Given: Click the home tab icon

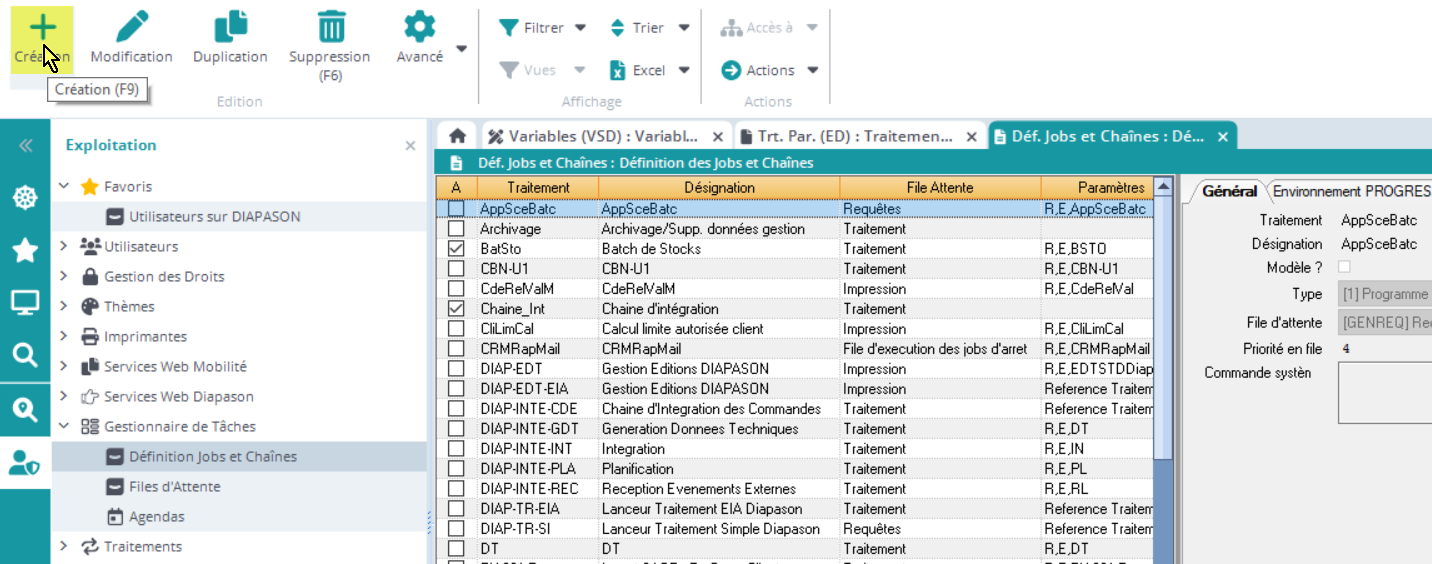Looking at the screenshot, I should (457, 136).
